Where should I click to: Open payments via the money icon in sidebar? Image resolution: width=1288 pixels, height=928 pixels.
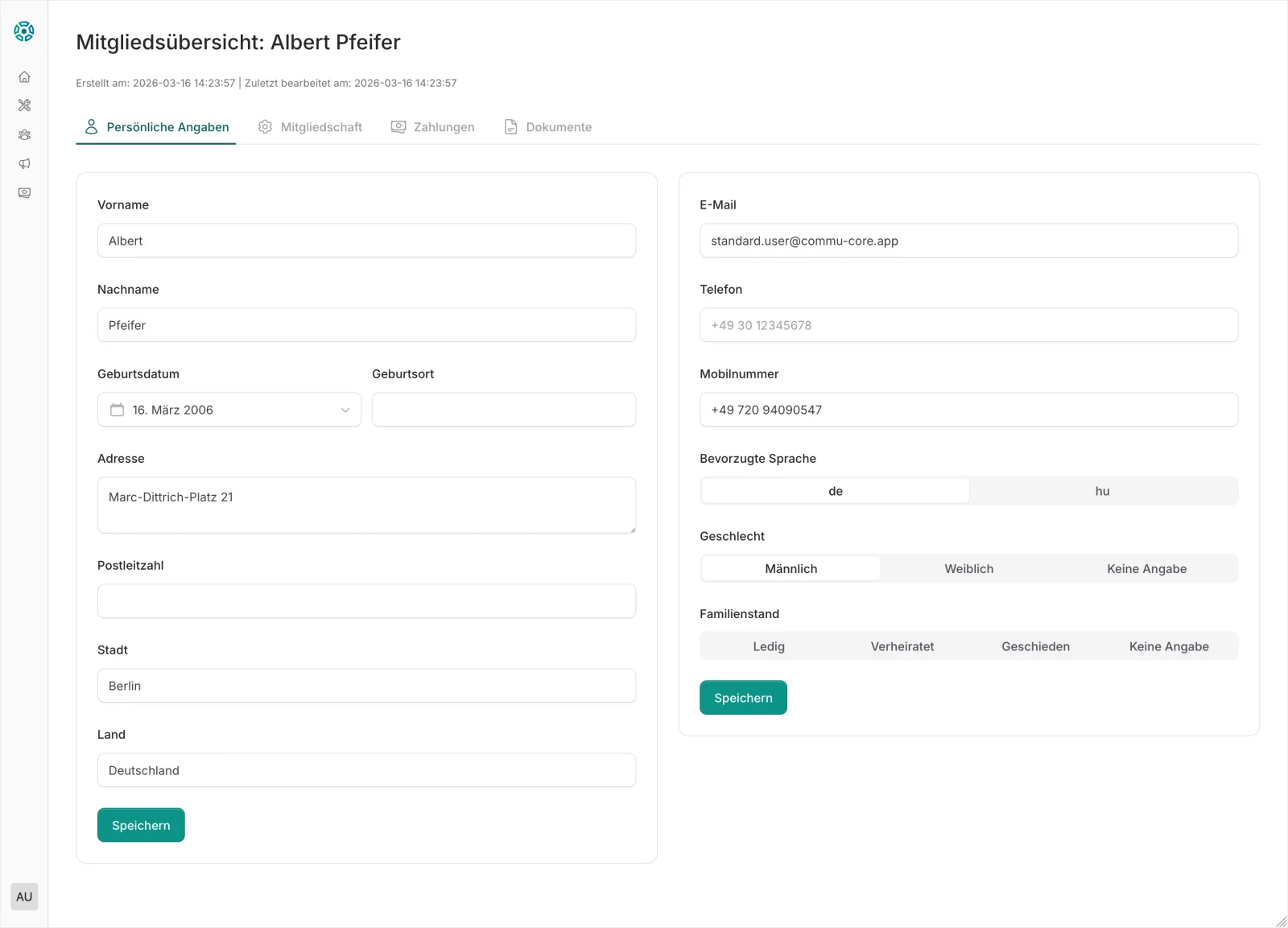pos(24,192)
